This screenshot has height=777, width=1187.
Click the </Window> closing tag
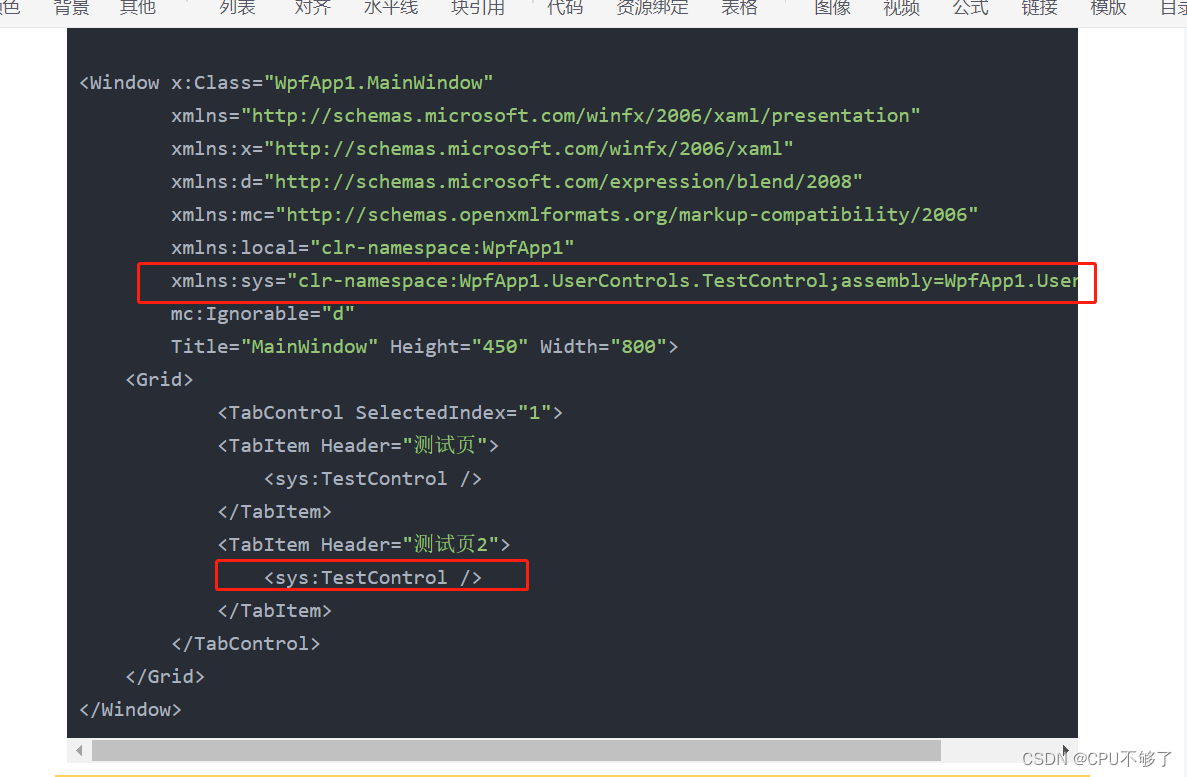point(130,710)
